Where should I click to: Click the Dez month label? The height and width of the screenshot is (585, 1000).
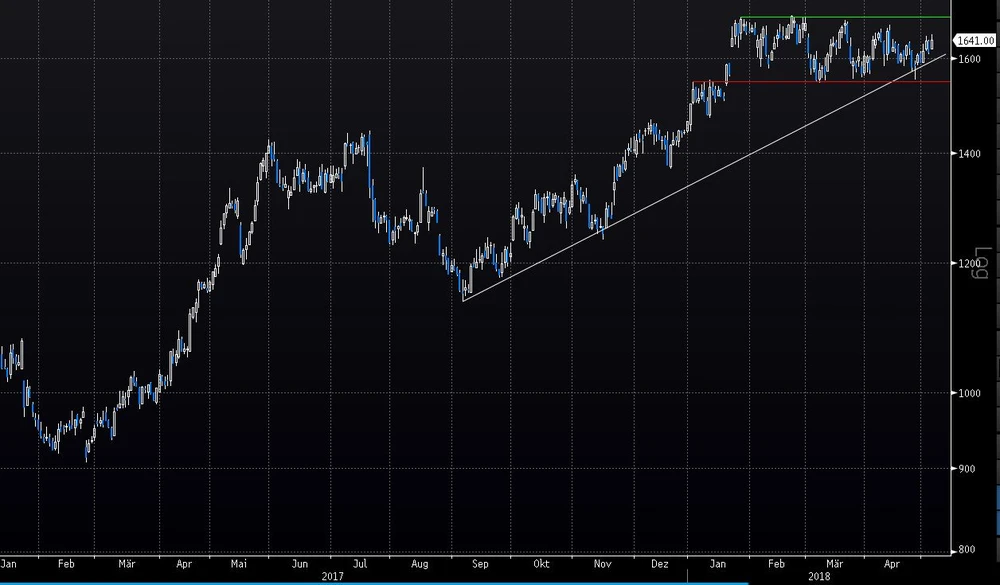pos(661,564)
